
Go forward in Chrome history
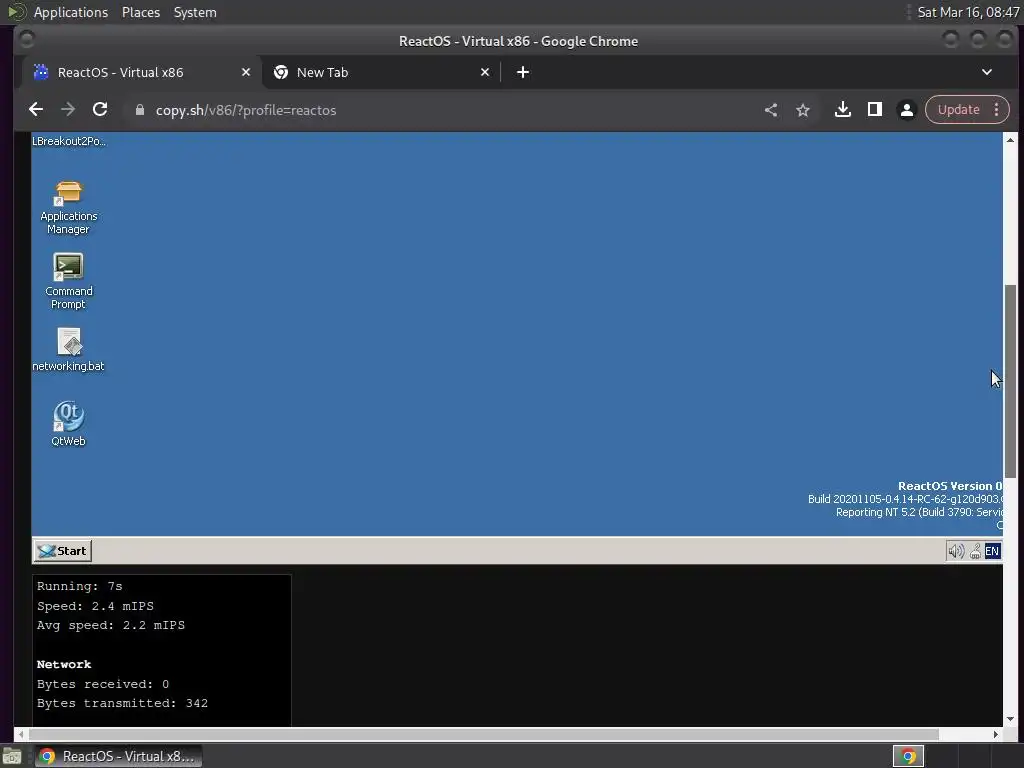(68, 110)
